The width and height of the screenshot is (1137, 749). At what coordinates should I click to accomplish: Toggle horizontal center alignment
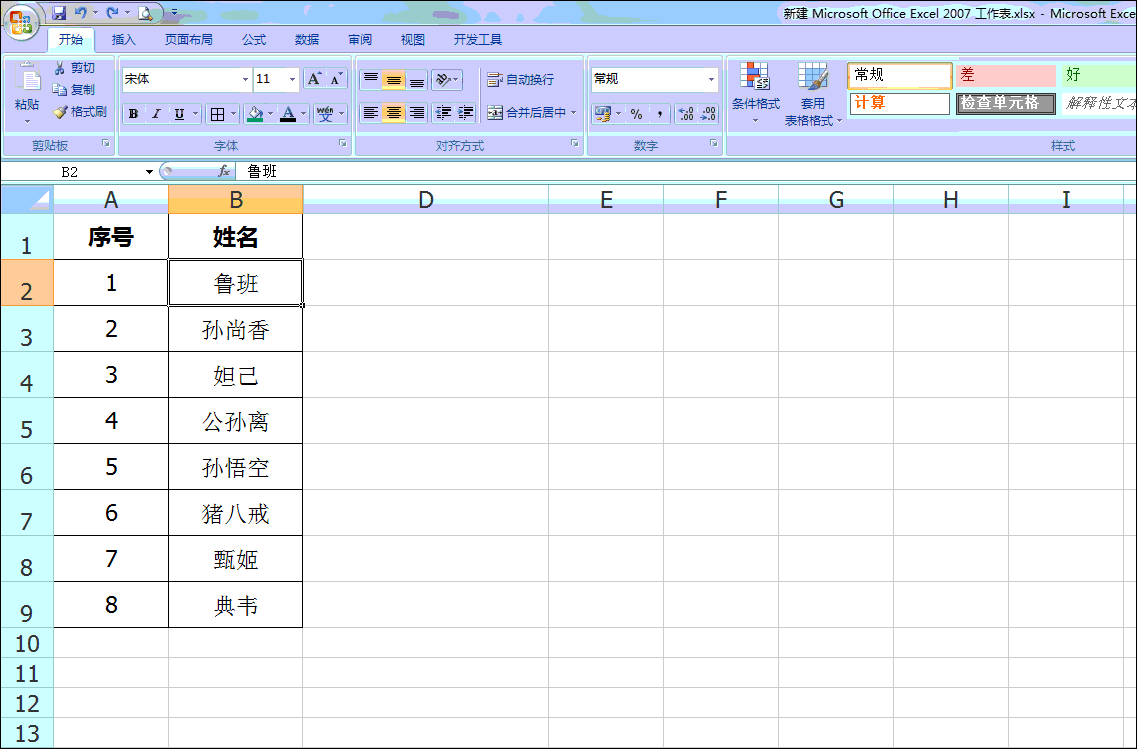pyautogui.click(x=394, y=113)
